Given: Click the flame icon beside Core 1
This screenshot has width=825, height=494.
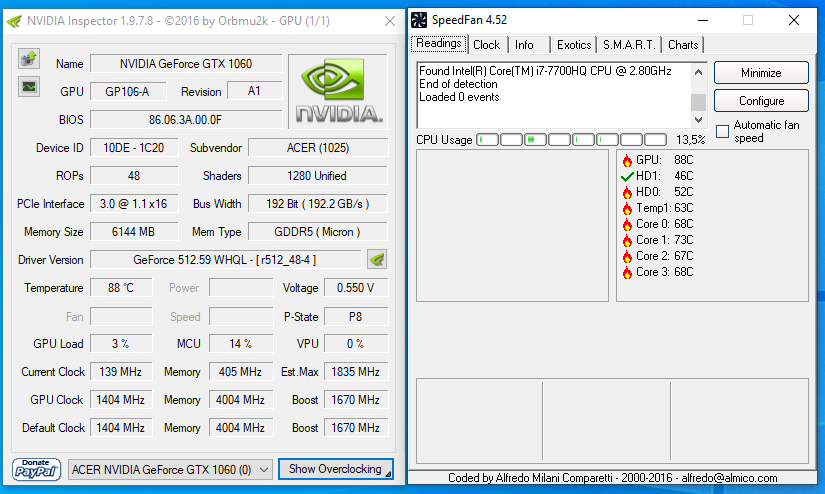Looking at the screenshot, I should [x=627, y=240].
